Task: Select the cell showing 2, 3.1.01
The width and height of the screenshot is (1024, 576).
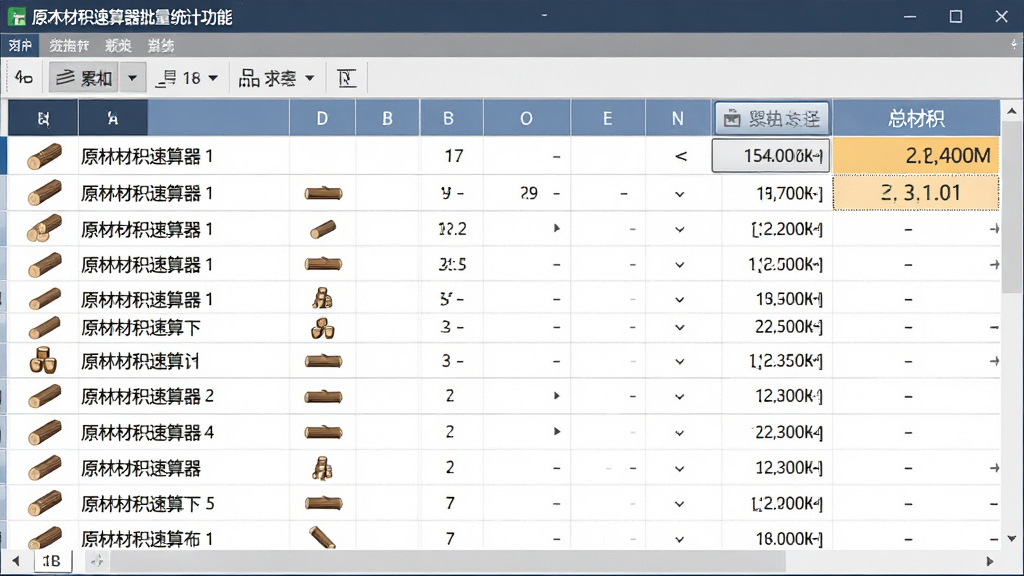Action: (x=916, y=193)
